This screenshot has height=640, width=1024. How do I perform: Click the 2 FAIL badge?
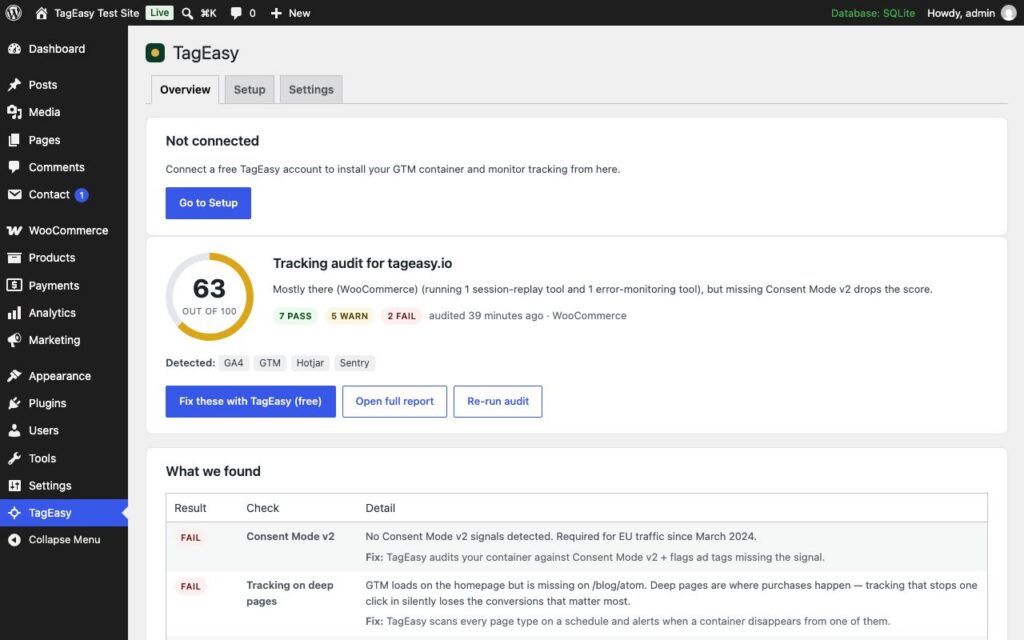coord(402,316)
